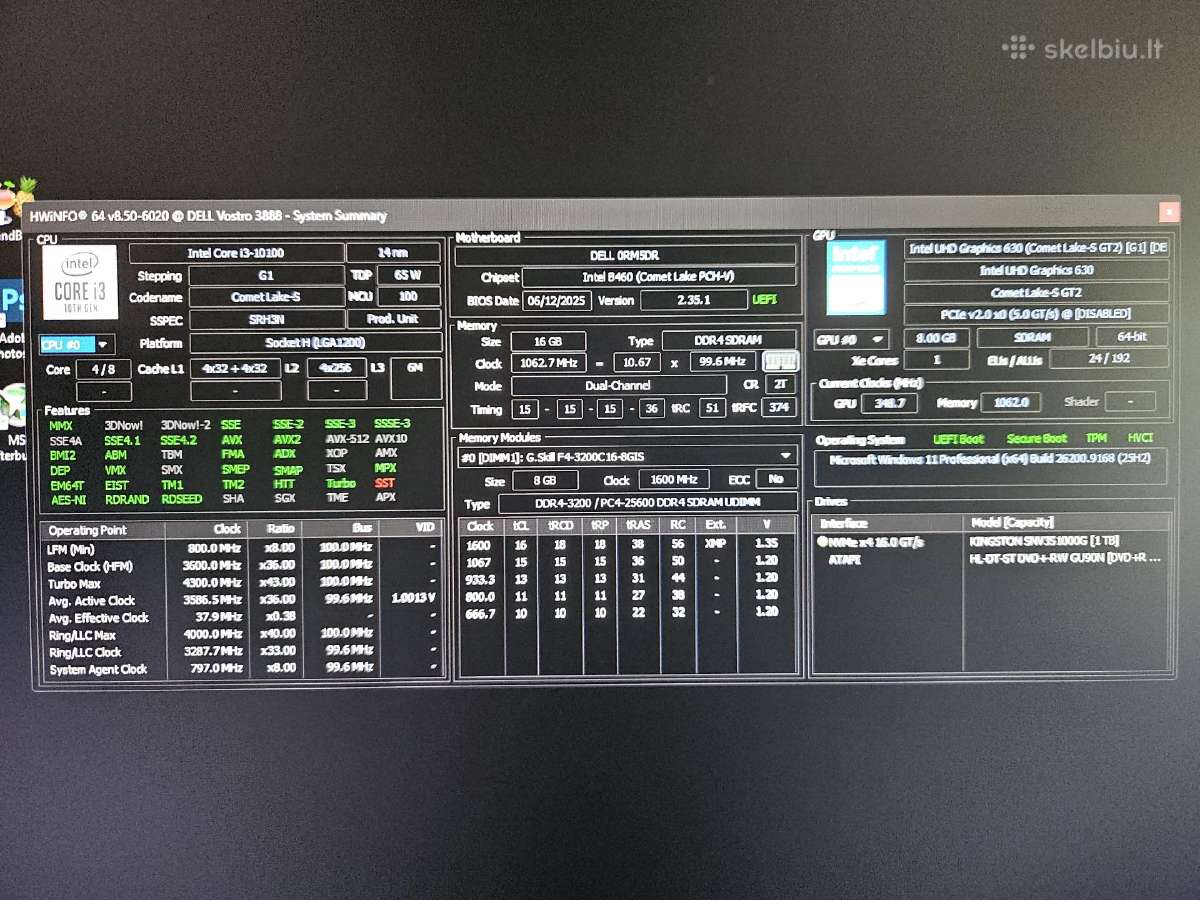This screenshot has height=900, width=1200.
Task: Click the Dual-Channel memory mode field
Action: click(x=618, y=385)
